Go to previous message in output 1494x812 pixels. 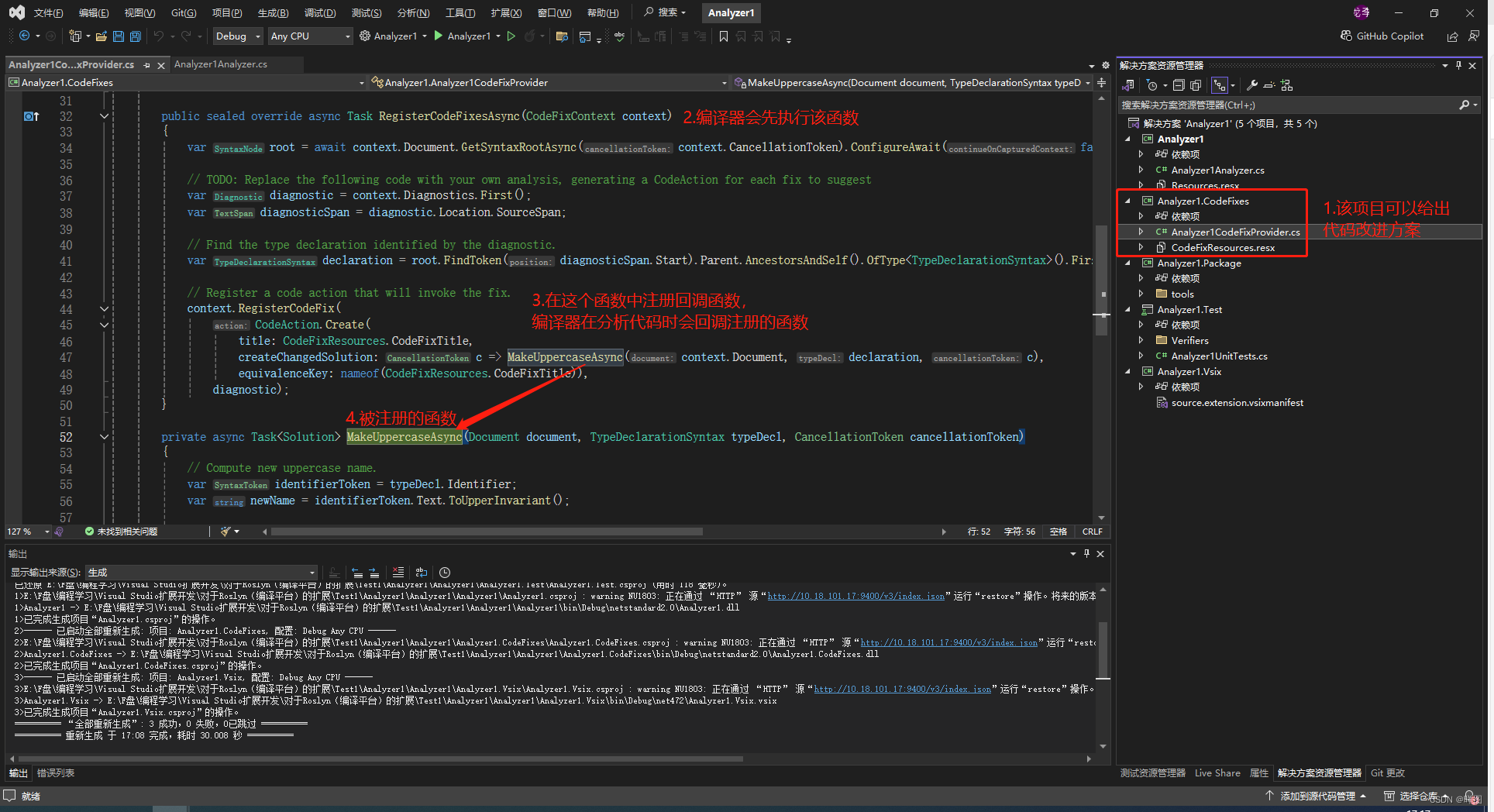pos(357,573)
